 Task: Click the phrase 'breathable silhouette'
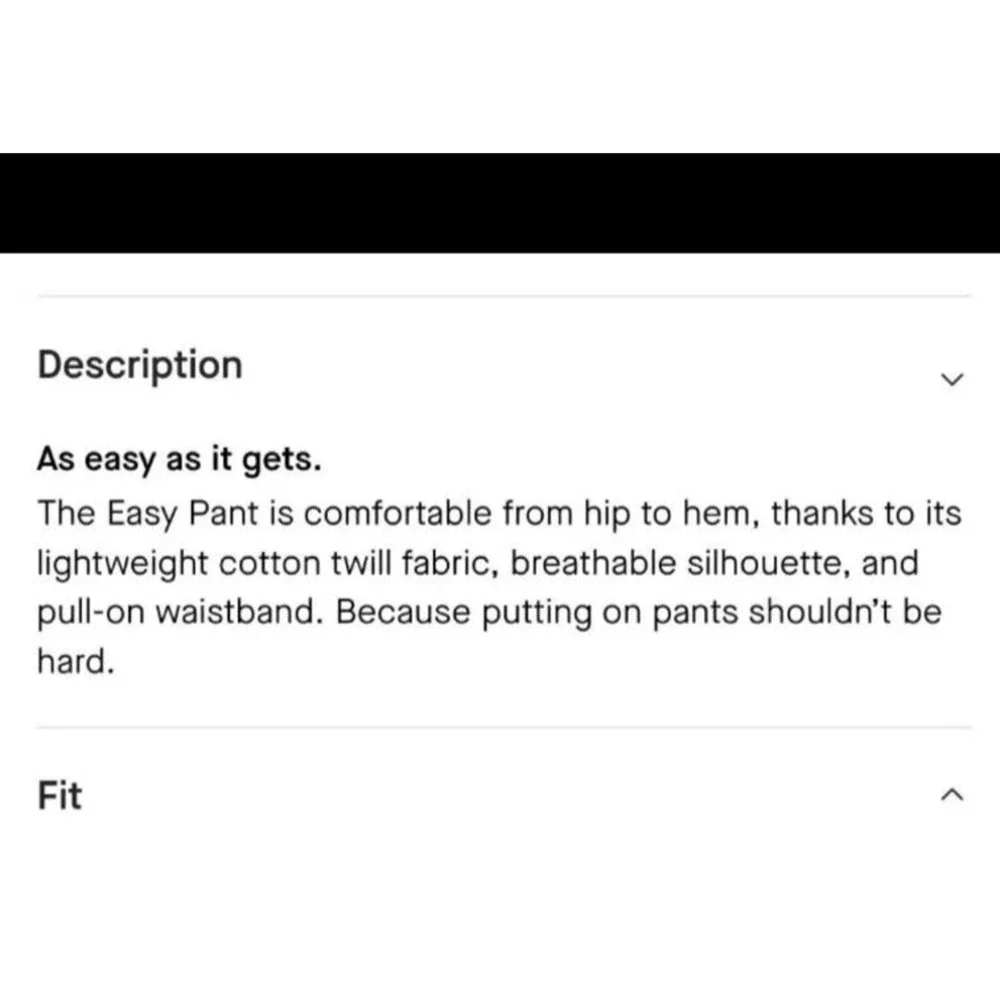[680, 563]
